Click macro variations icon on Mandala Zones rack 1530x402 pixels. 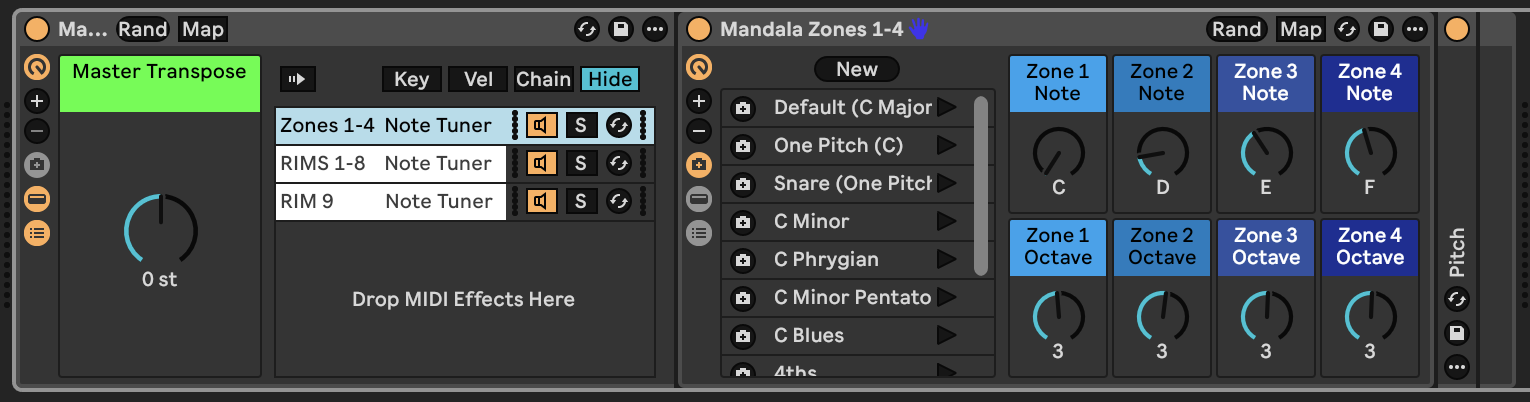[x=699, y=164]
